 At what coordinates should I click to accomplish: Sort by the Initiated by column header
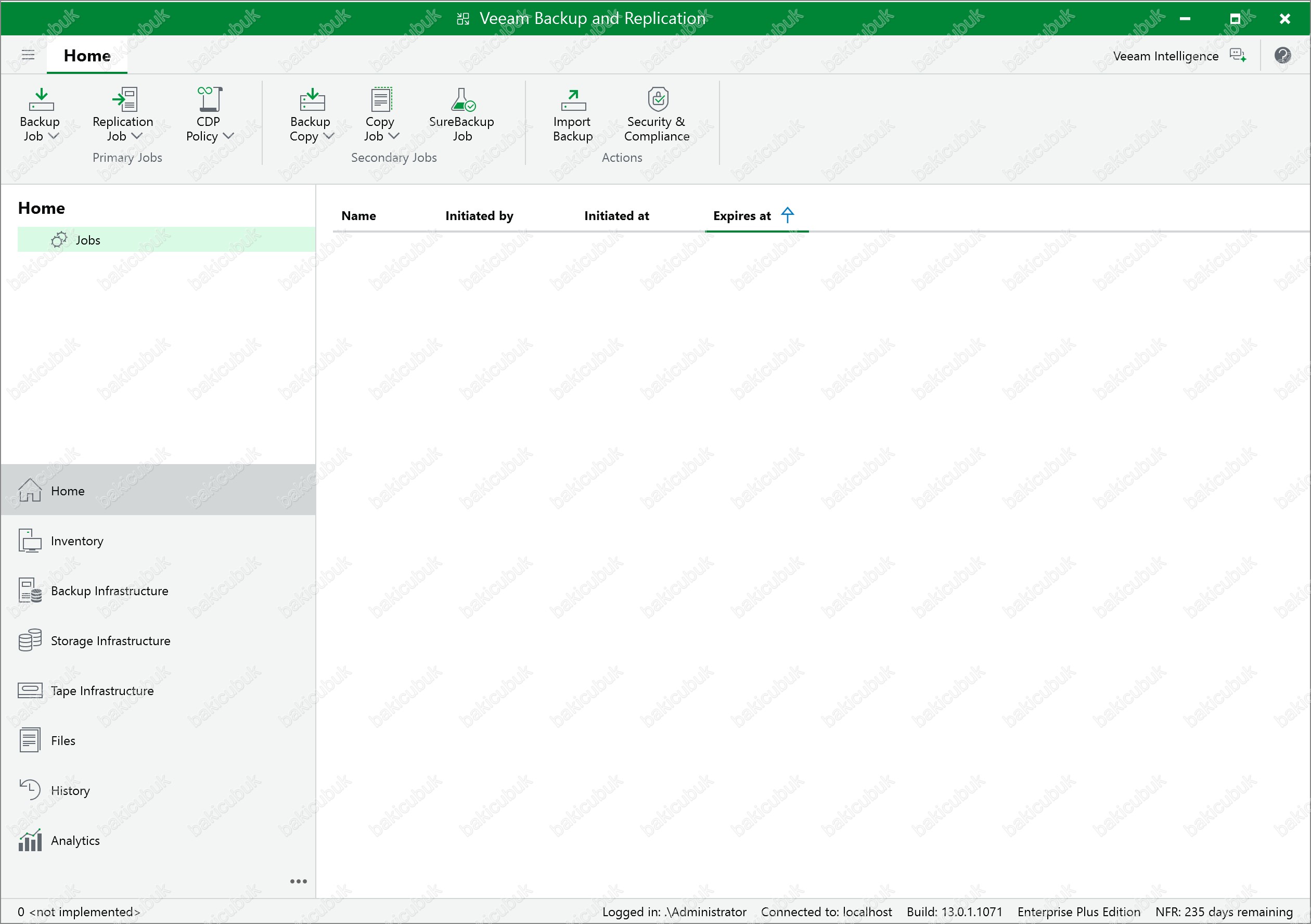[x=479, y=216]
